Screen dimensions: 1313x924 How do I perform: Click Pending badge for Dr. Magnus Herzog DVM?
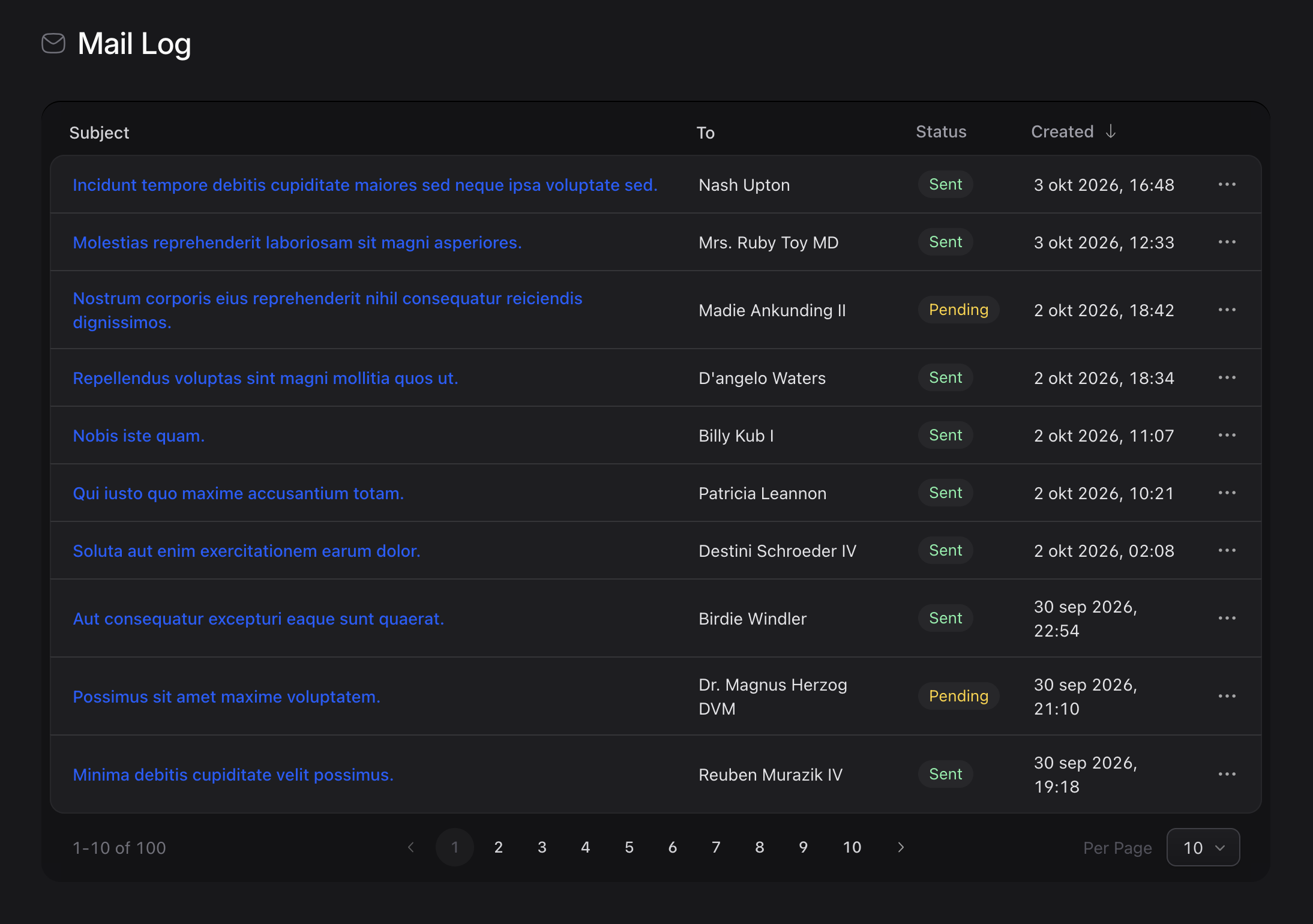(x=958, y=696)
